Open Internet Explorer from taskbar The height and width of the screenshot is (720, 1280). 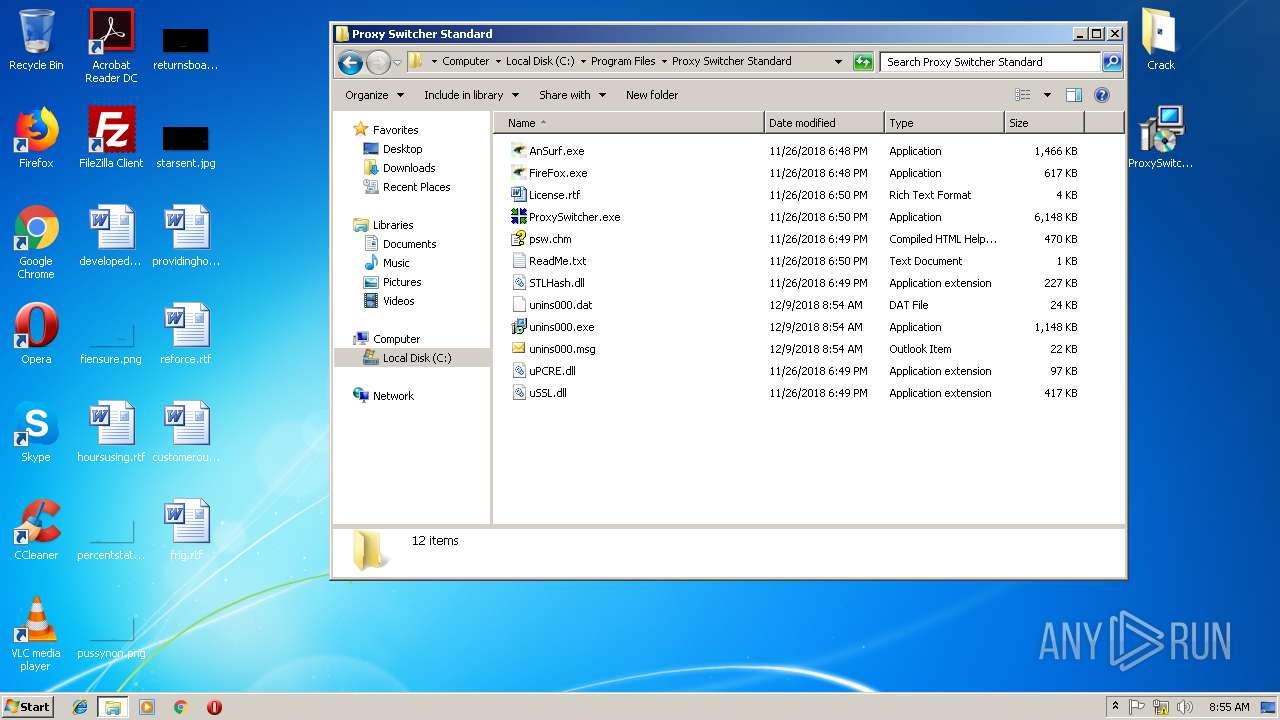pyautogui.click(x=80, y=707)
